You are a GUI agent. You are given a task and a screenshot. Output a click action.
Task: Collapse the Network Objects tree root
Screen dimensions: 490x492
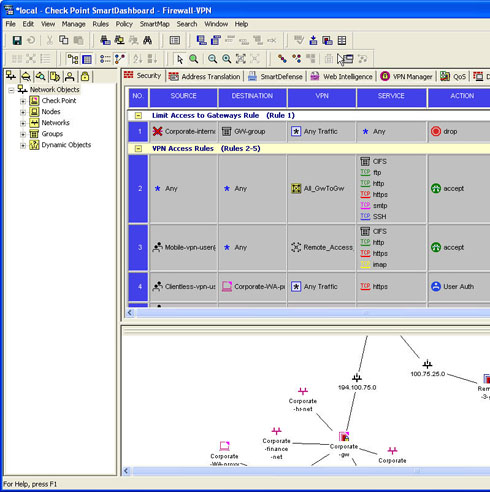click(x=11, y=90)
